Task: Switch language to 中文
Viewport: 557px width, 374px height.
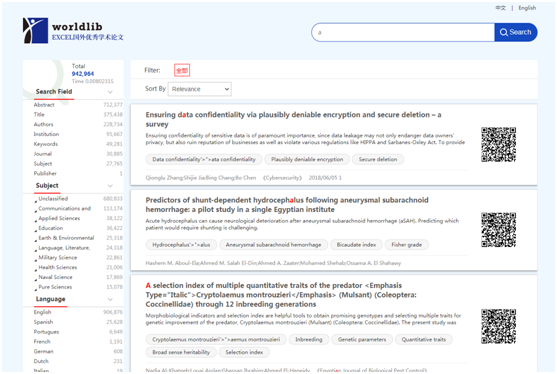Action: (x=501, y=8)
